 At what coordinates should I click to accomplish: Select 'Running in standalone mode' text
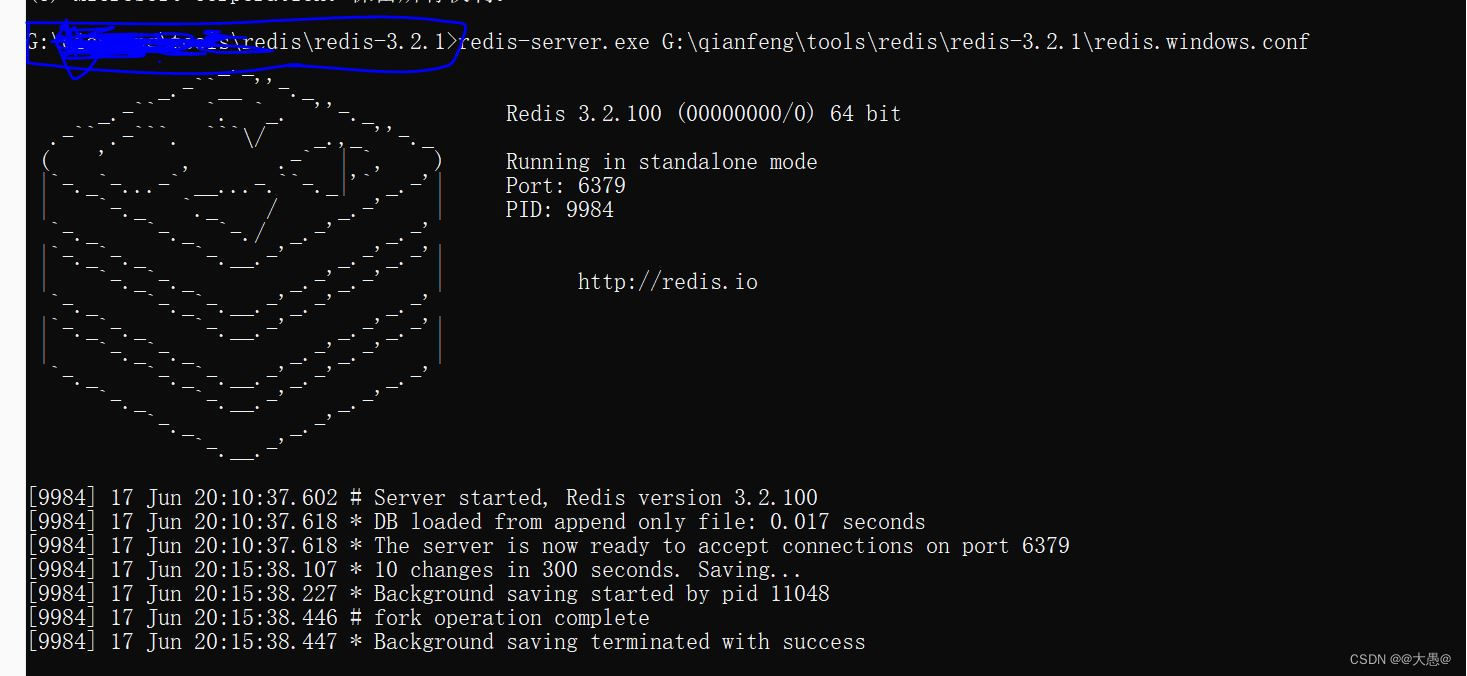click(x=661, y=162)
